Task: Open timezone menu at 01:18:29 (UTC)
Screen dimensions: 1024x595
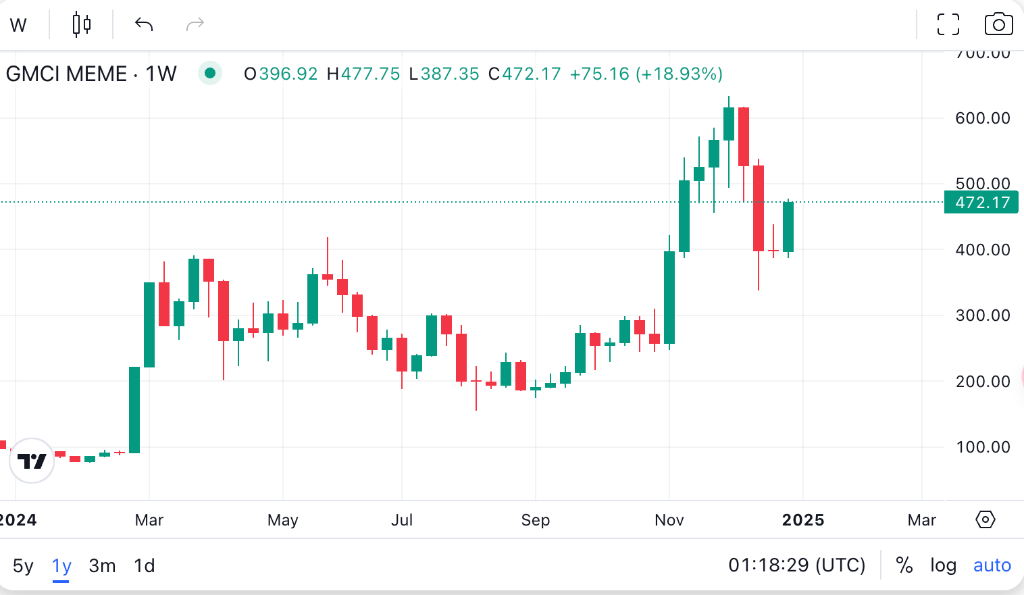Action: [x=796, y=565]
